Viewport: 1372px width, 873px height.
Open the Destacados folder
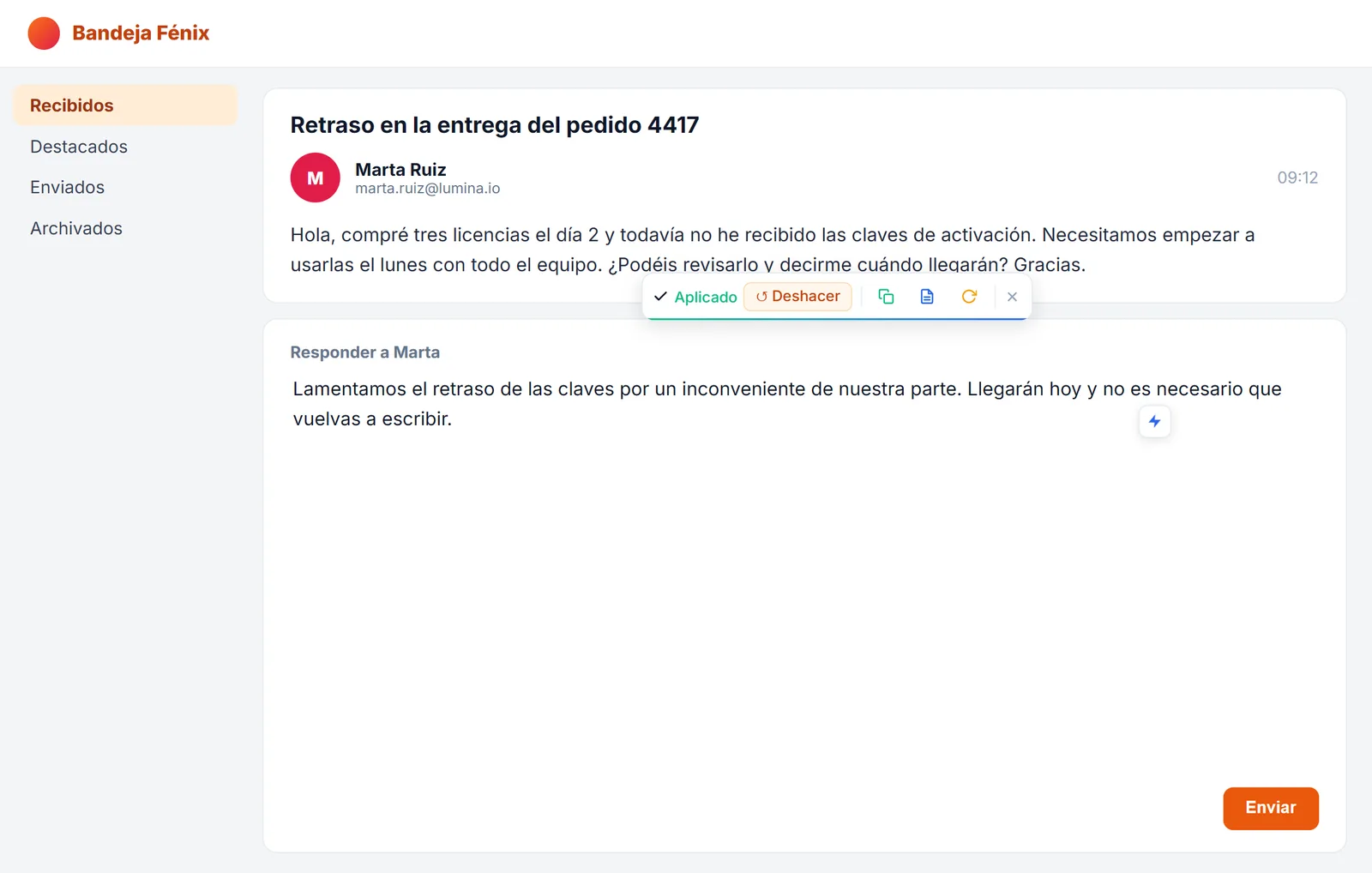[x=125, y=147]
